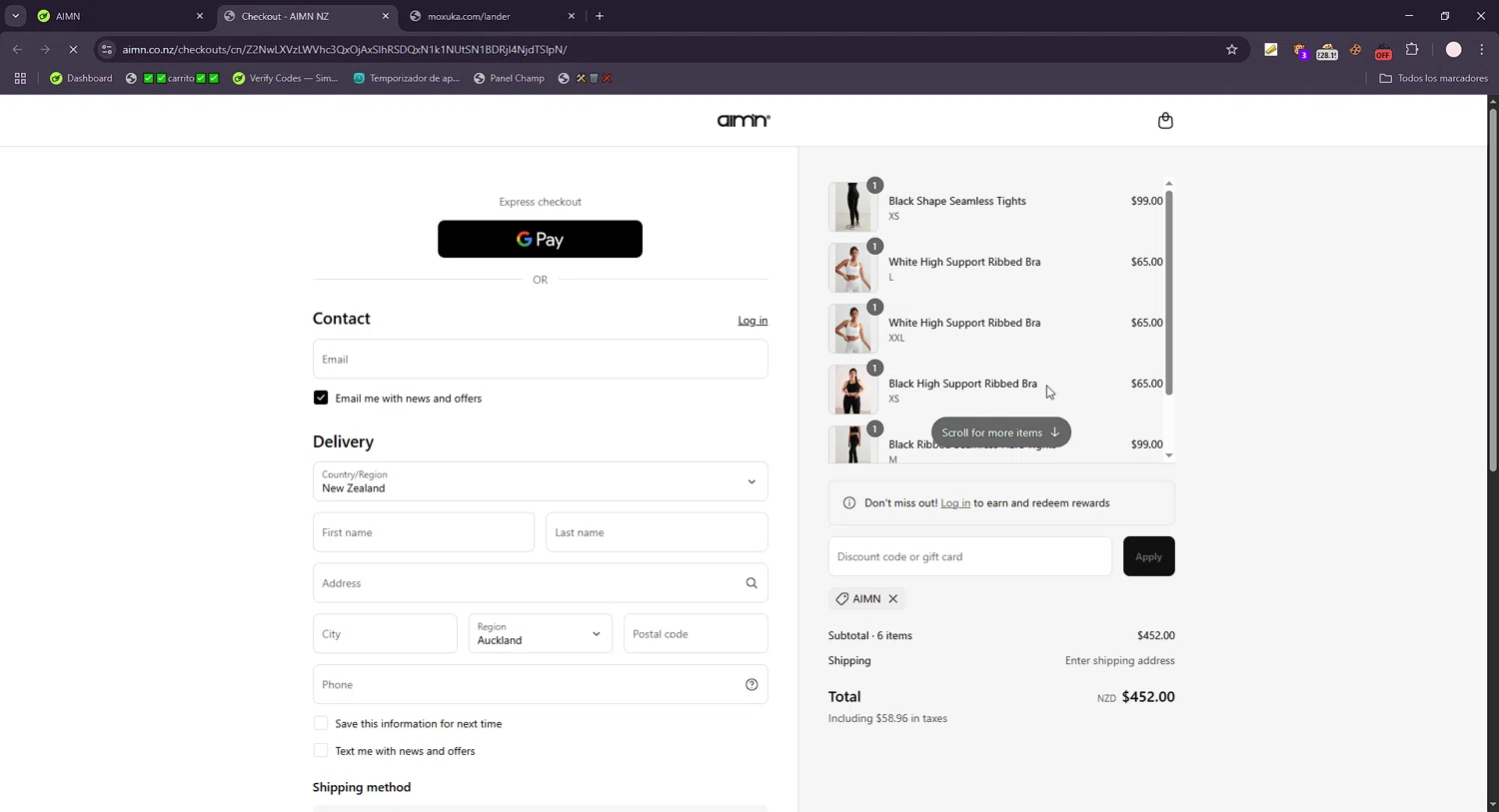Open the Region Auckland dropdown
The width and height of the screenshot is (1499, 812).
coord(541,633)
